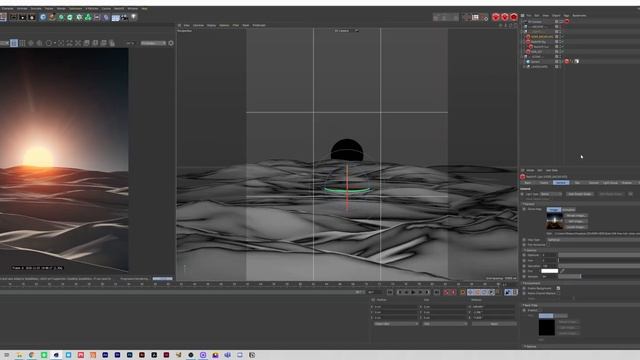Toggle the Alpha Channel Replace checkbox
The height and width of the screenshot is (360, 640).
558,293
